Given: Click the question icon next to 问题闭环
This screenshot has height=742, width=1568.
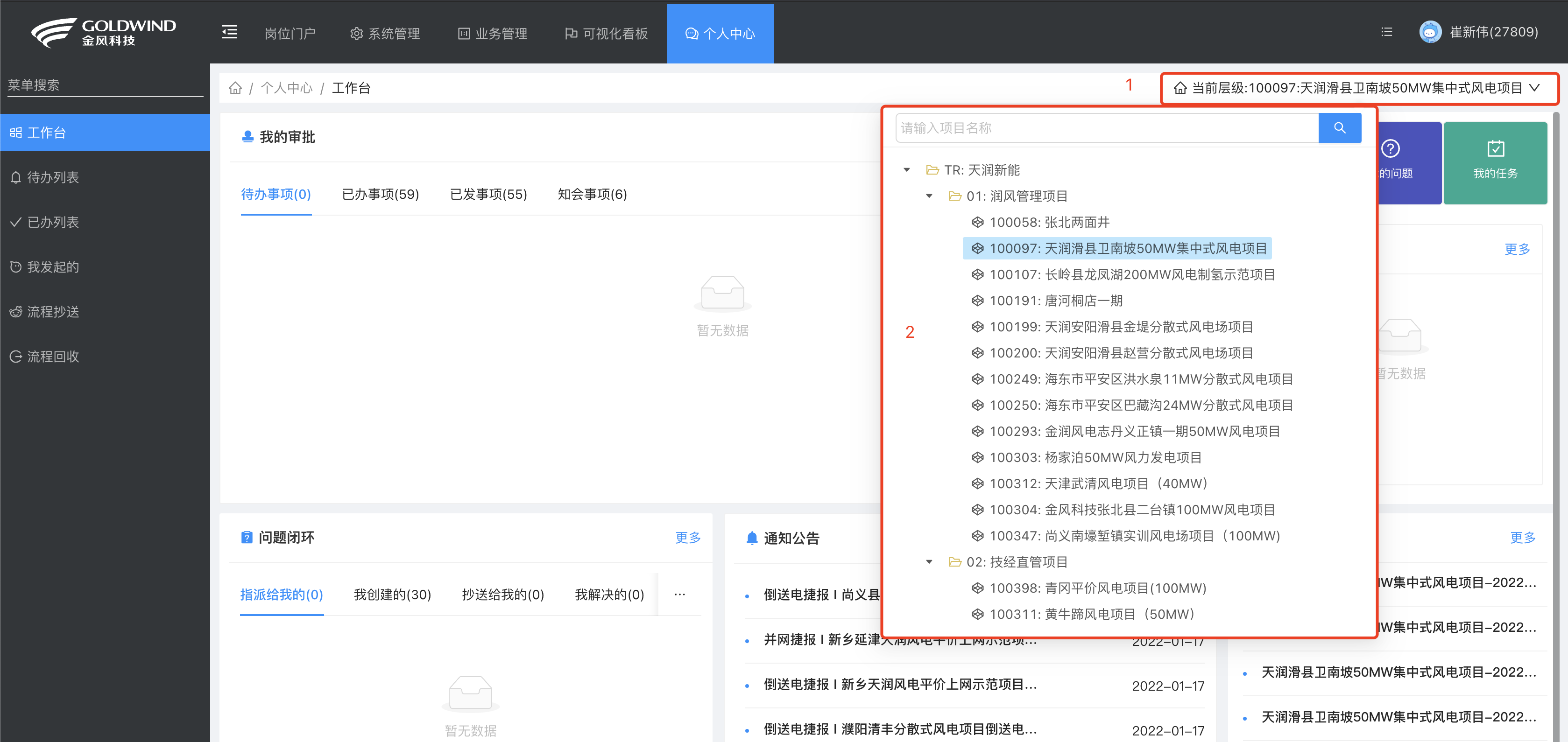Looking at the screenshot, I should point(247,537).
